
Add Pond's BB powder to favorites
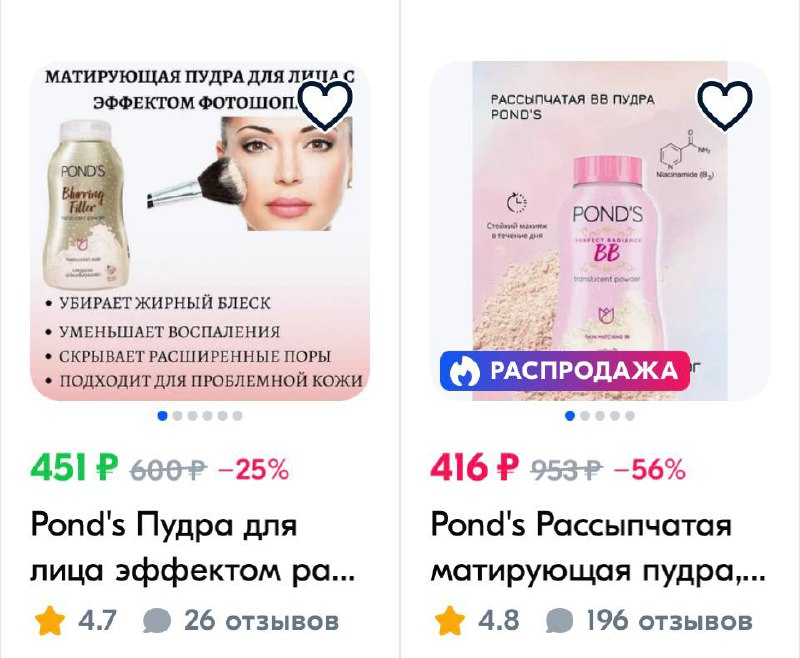tap(725, 105)
